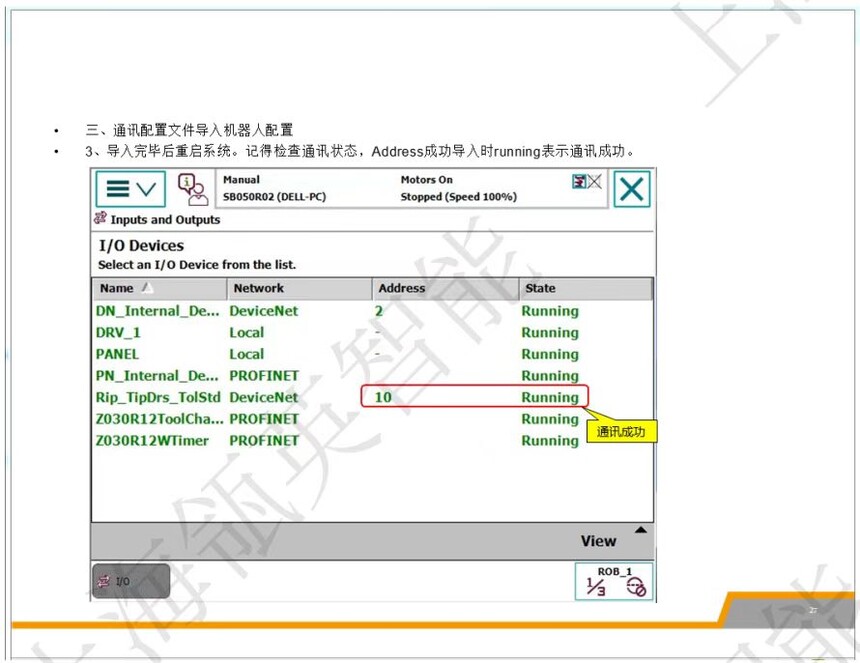This screenshot has height=663, width=860.
Task: Click the status bar Manual mode text
Action: pos(241,180)
